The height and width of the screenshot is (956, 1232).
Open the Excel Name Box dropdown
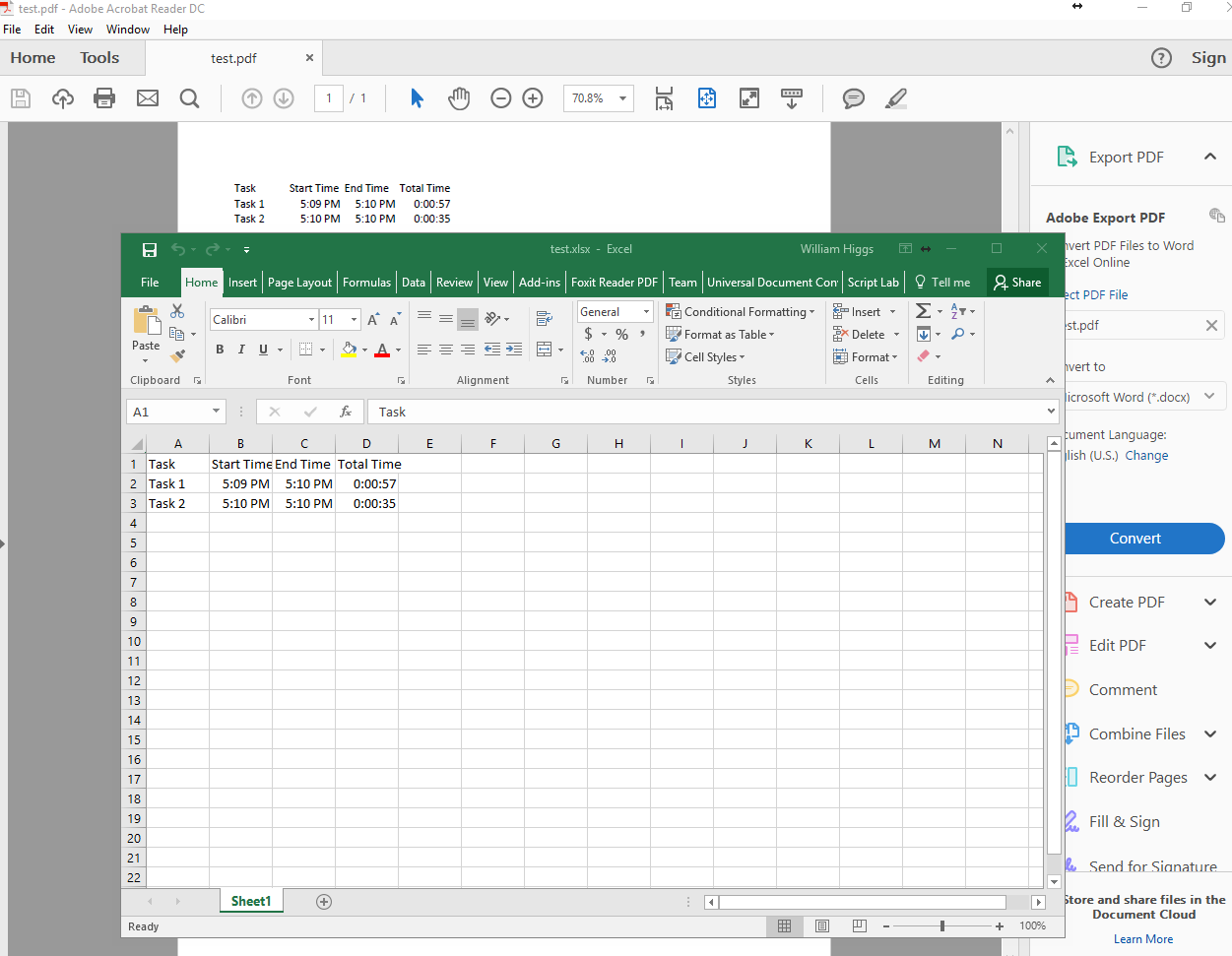(216, 412)
